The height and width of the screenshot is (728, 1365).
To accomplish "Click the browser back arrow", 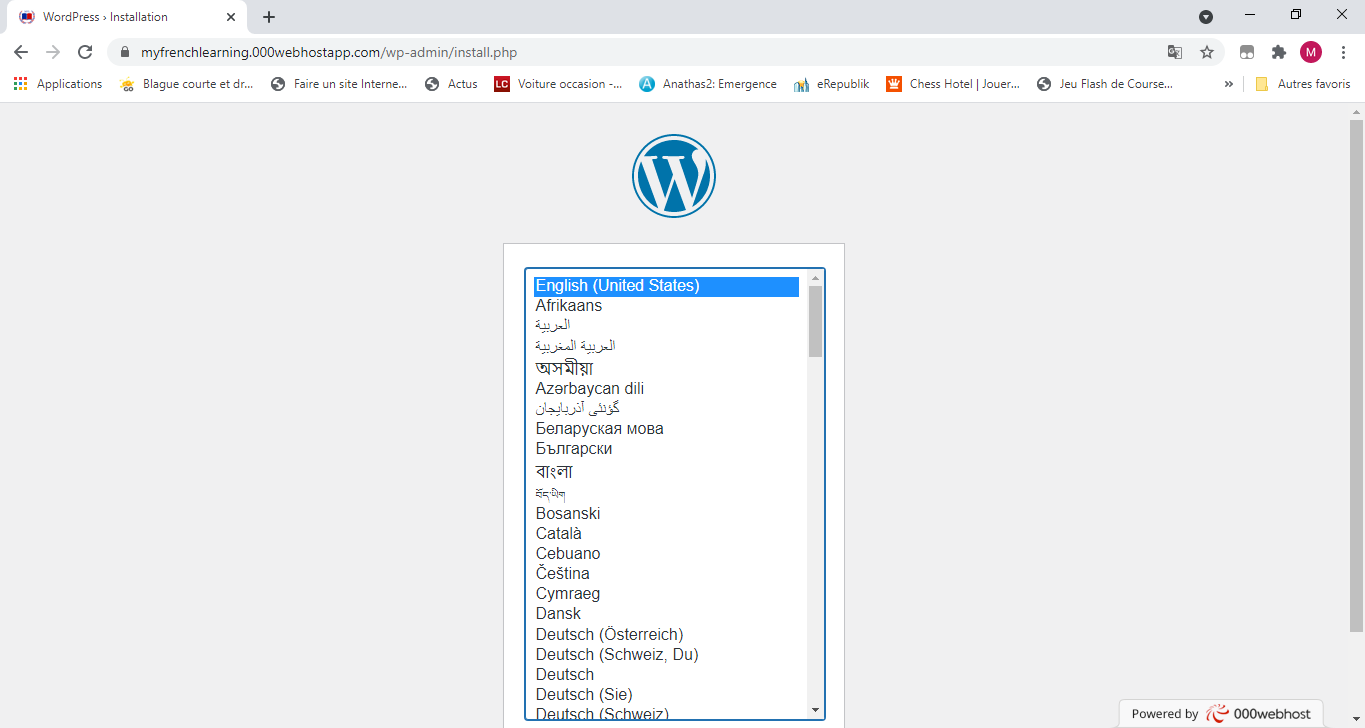I will coord(21,52).
